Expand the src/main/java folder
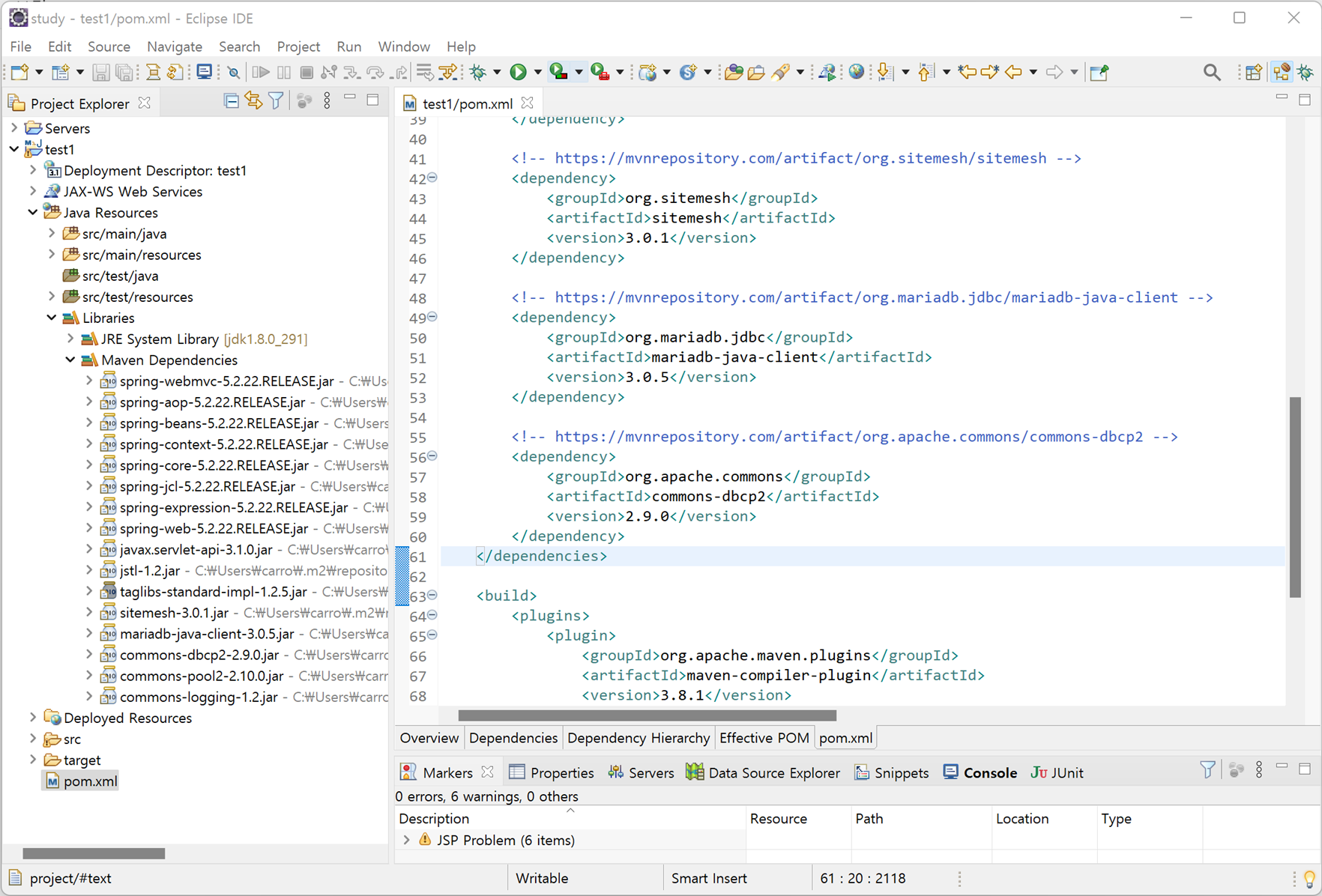Image resolution: width=1322 pixels, height=896 pixels. coord(52,234)
